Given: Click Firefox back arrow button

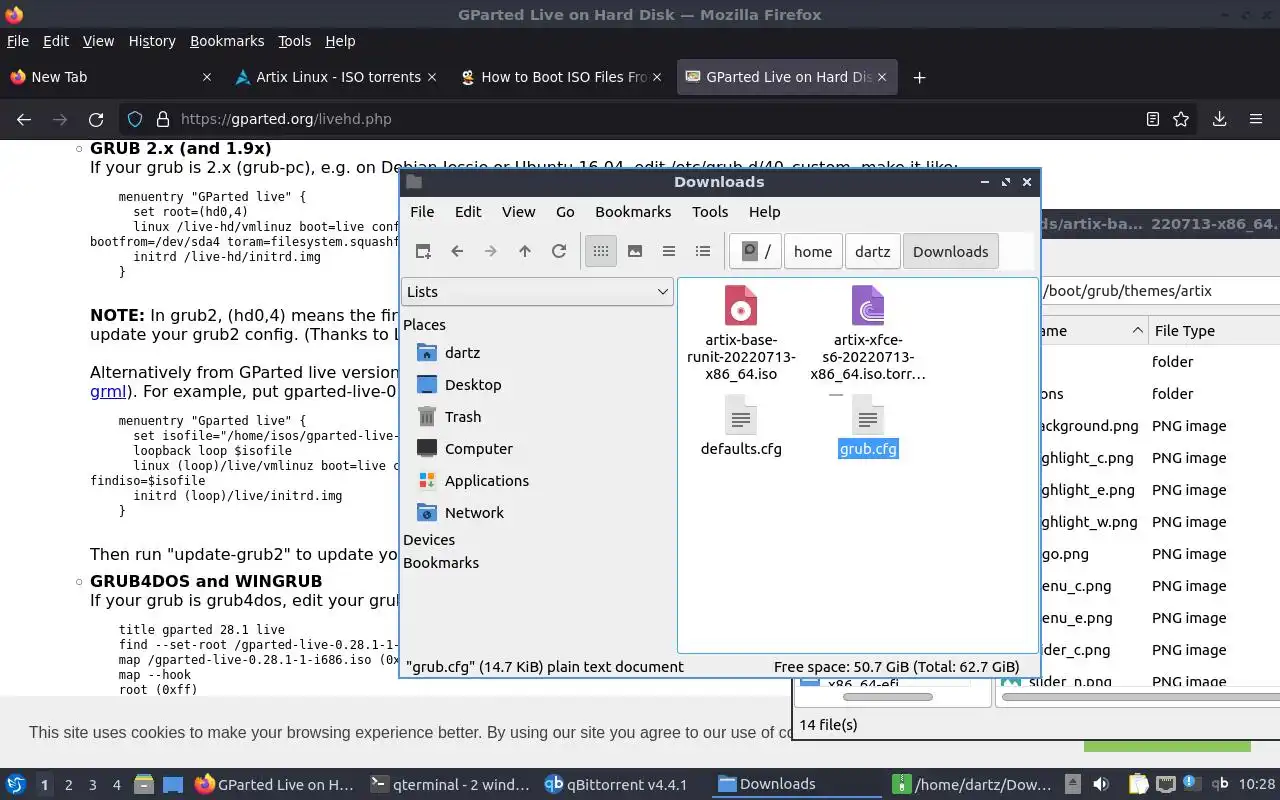Looking at the screenshot, I should click(24, 119).
